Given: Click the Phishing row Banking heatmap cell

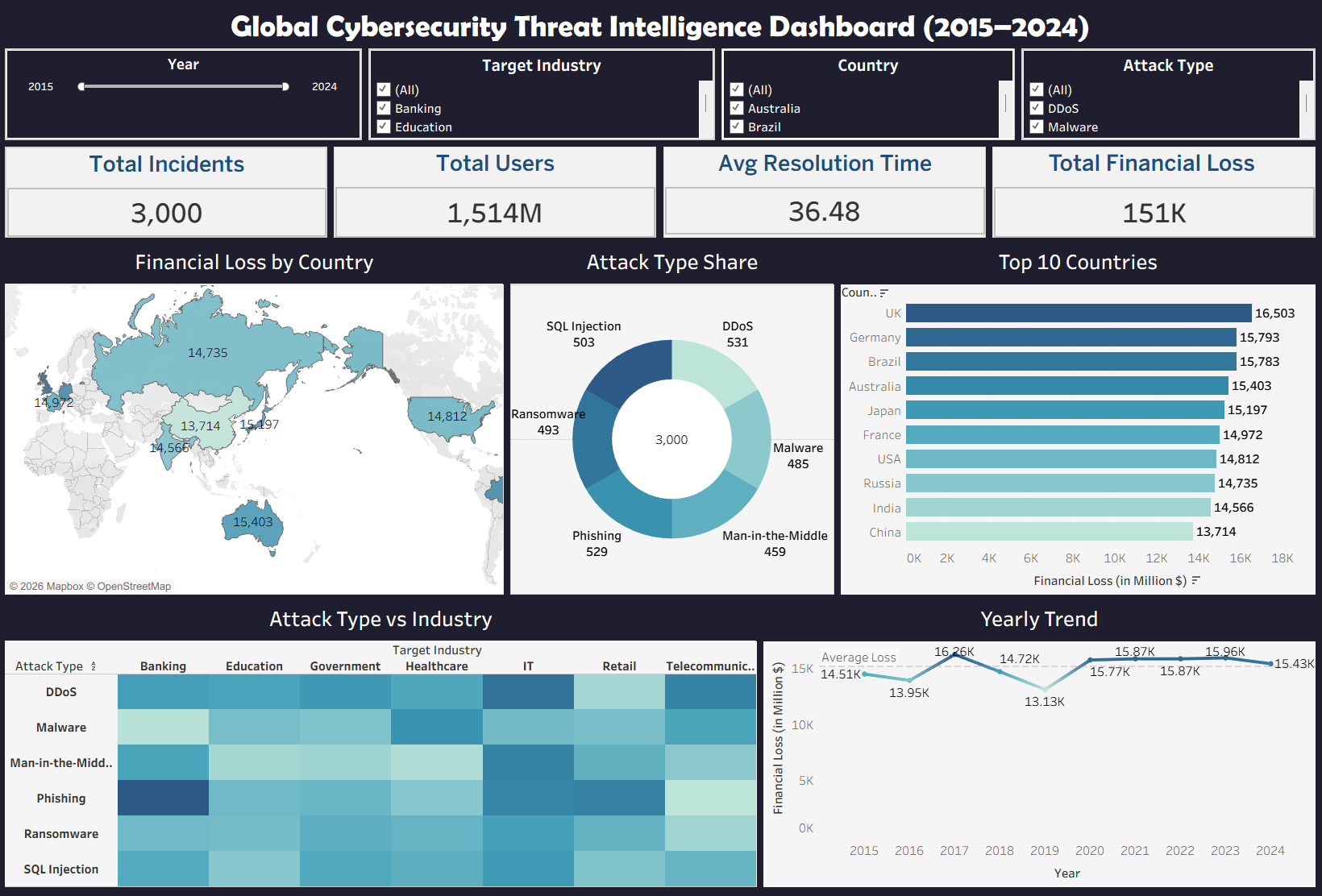Looking at the screenshot, I should (163, 798).
